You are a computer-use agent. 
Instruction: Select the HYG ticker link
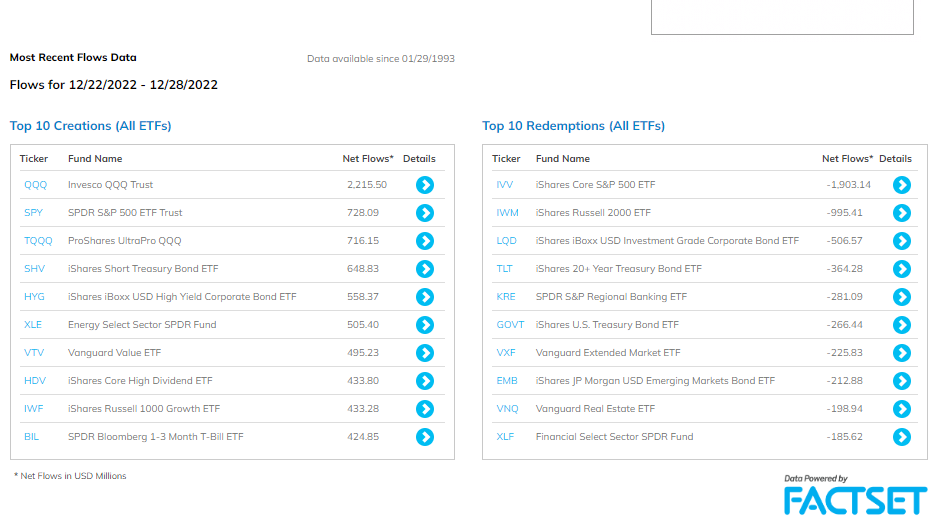pyautogui.click(x=34, y=297)
